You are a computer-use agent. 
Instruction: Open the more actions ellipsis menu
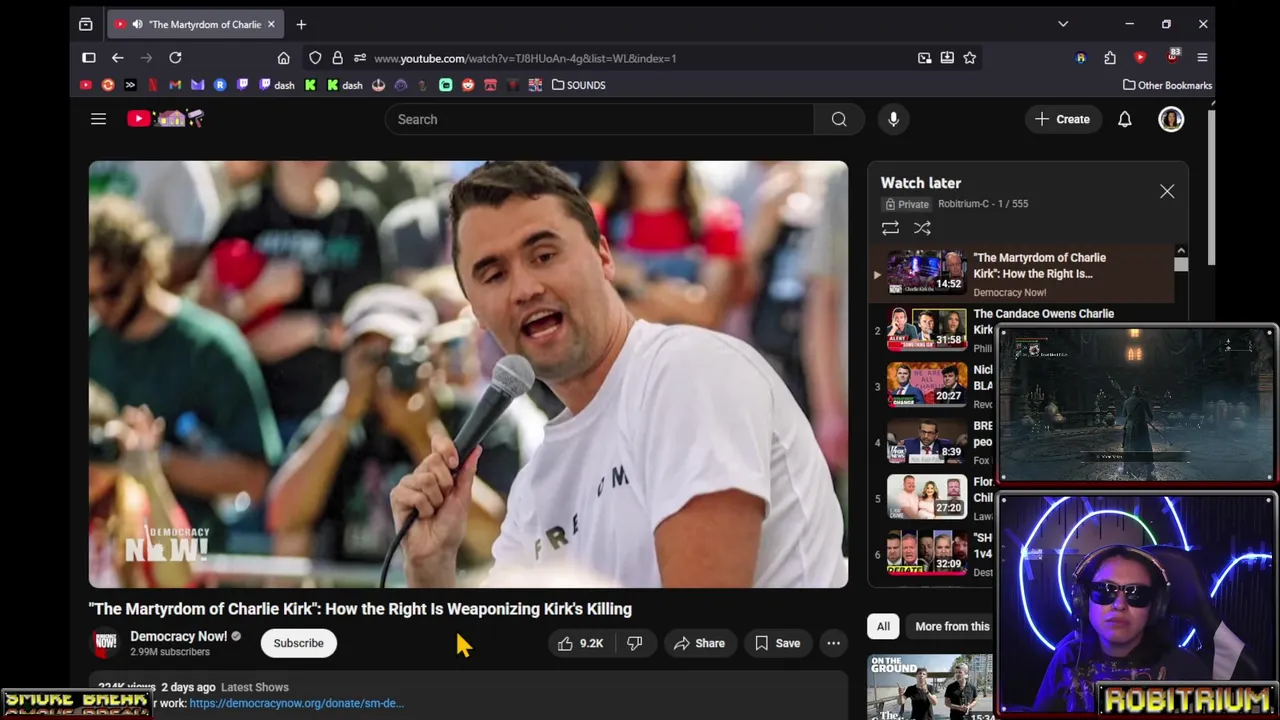(x=833, y=643)
